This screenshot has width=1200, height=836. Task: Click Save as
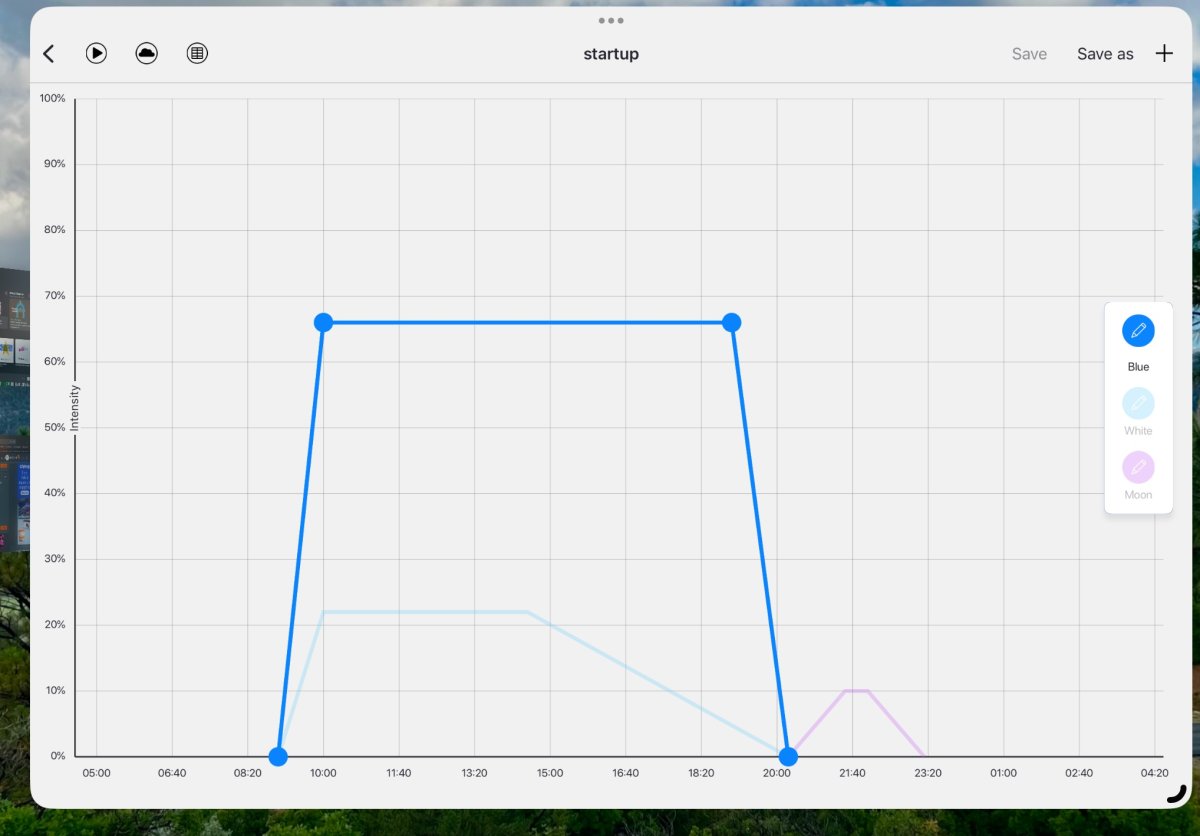pos(1105,54)
